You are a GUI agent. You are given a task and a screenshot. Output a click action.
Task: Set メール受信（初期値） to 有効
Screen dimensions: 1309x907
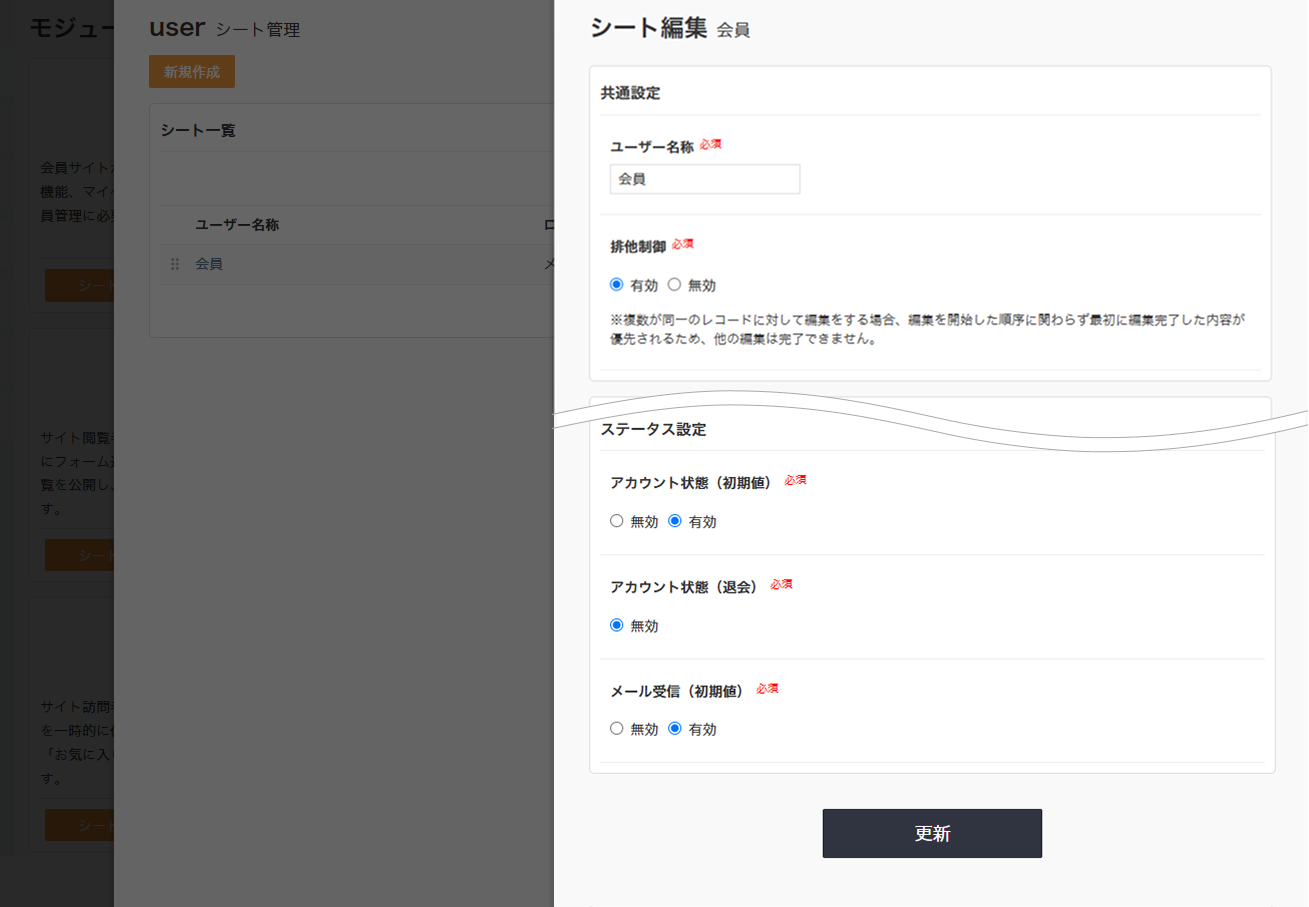tap(675, 729)
